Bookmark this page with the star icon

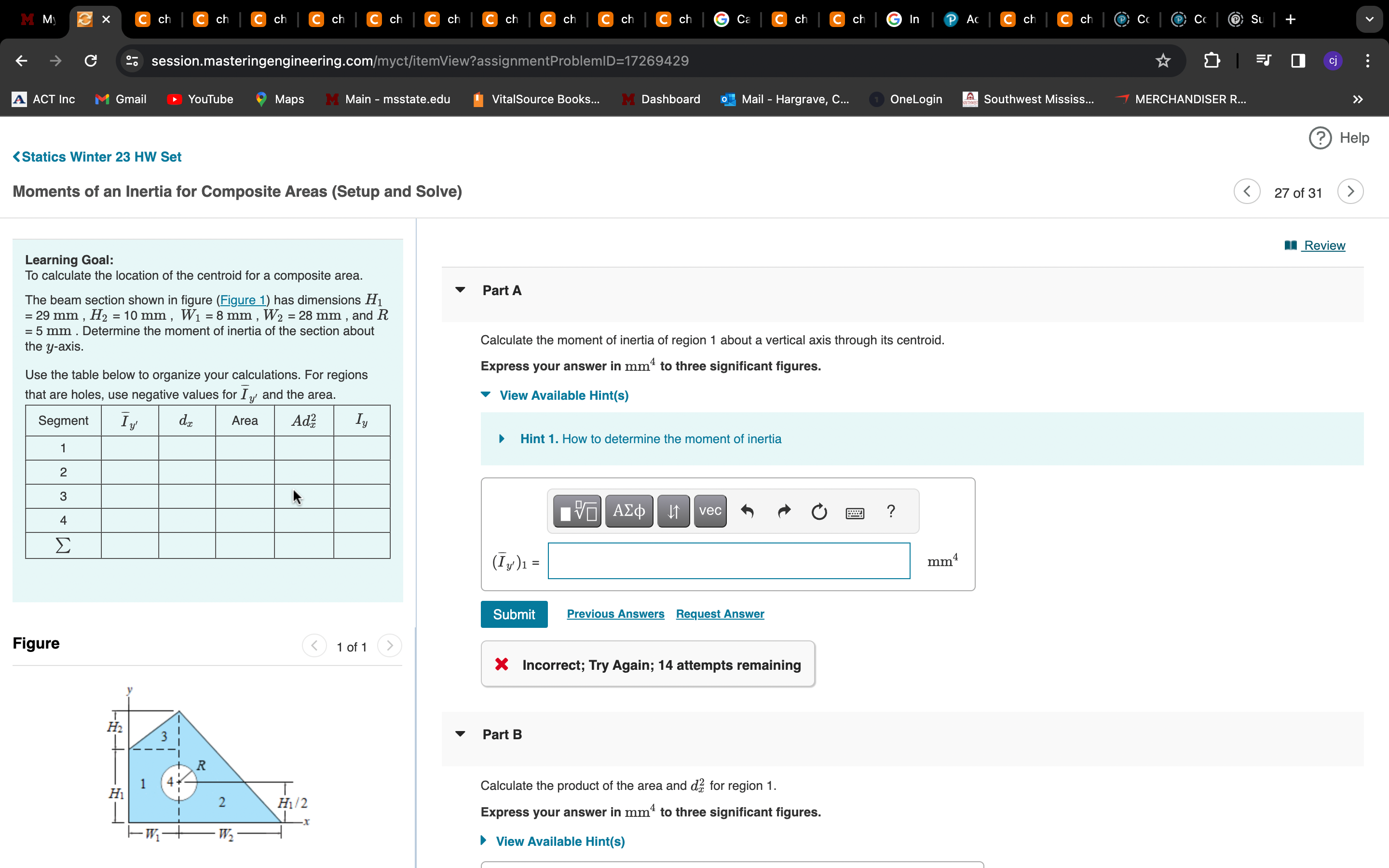[x=1163, y=61]
